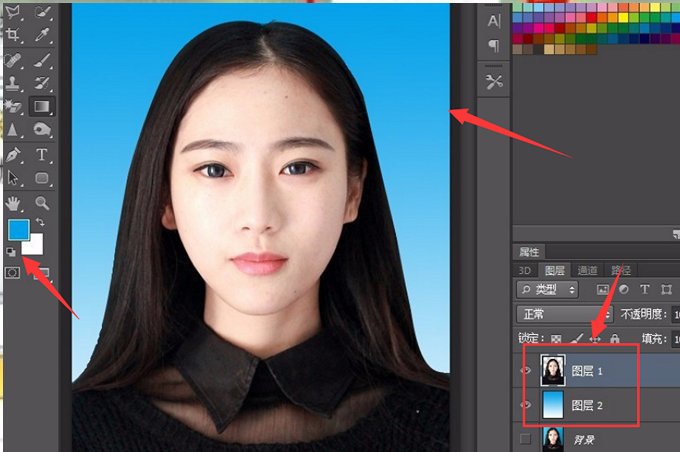The image size is (680, 452).
Task: Select the layer named 图层 1
Action: coord(587,371)
